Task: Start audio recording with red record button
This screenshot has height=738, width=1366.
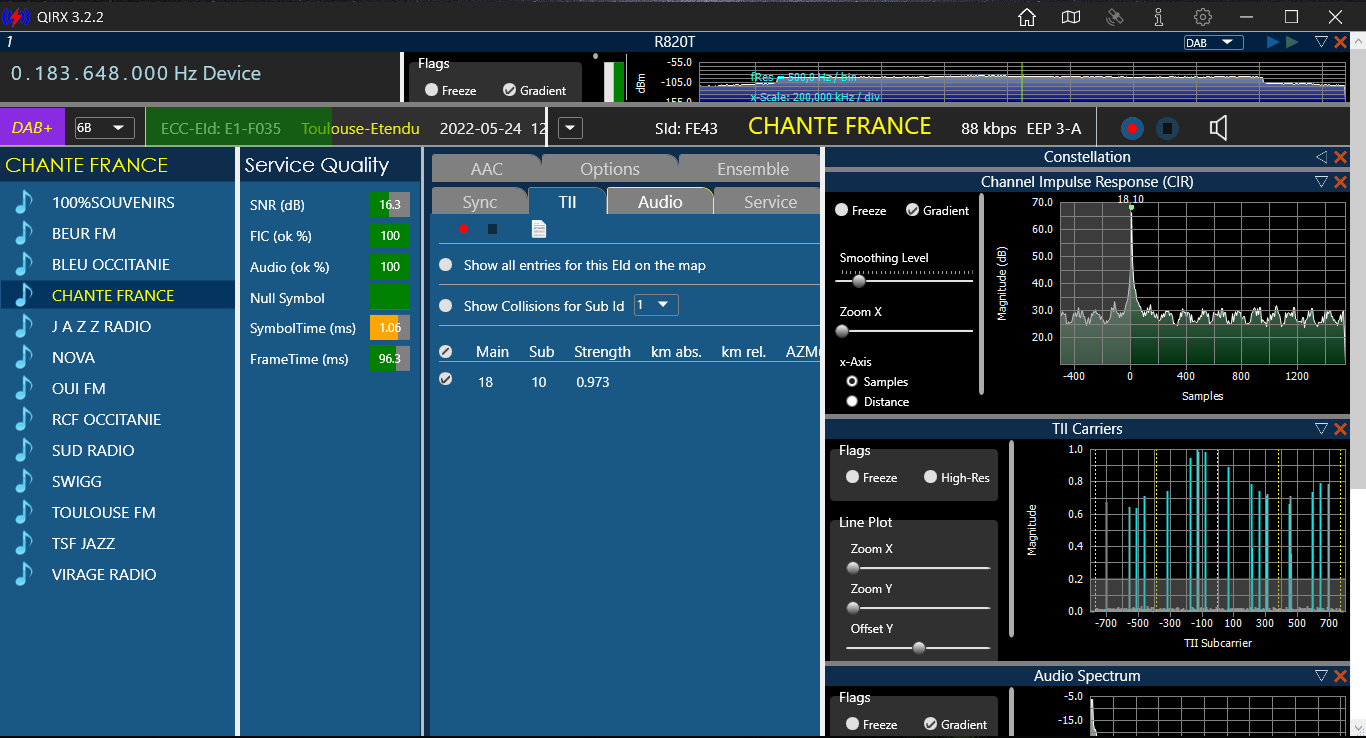Action: pyautogui.click(x=1132, y=128)
